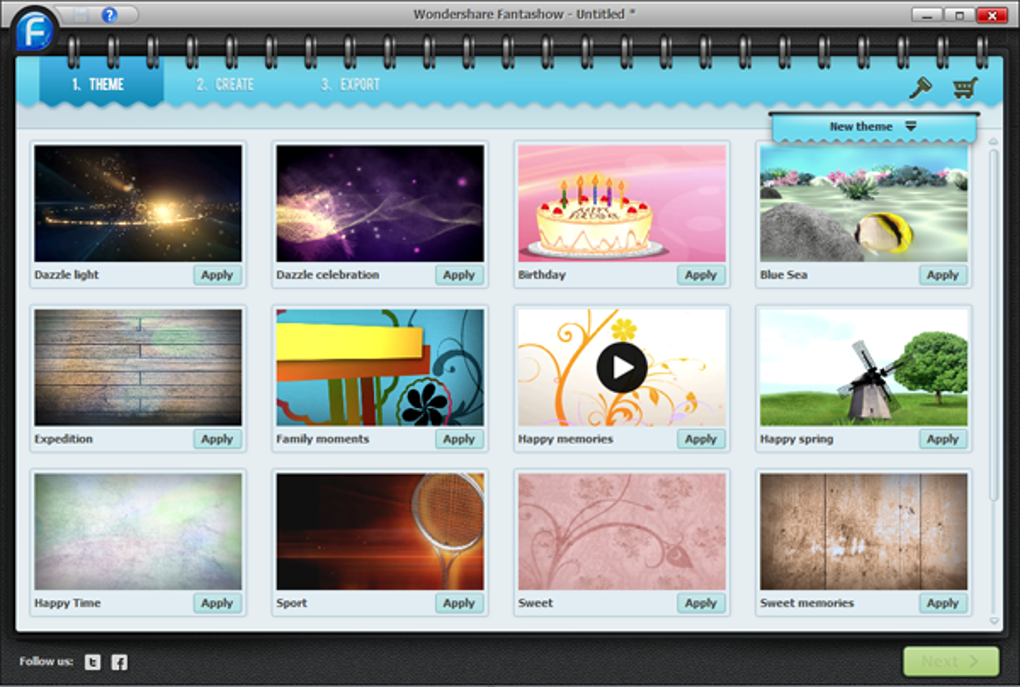Click the Fantashow F logo button

click(34, 31)
